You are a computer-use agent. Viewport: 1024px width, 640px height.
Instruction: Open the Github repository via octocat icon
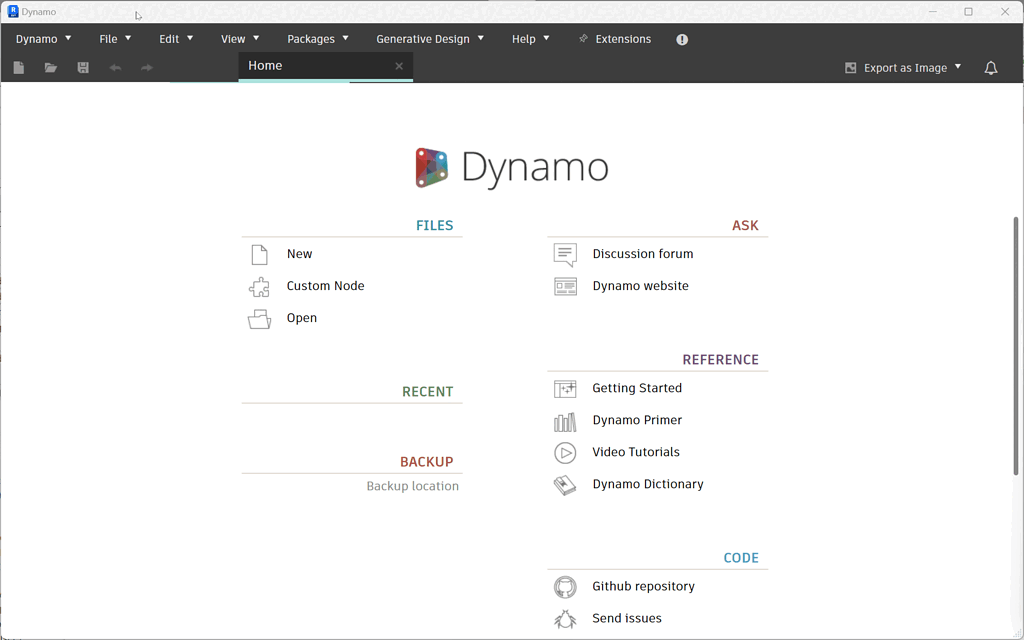point(564,586)
